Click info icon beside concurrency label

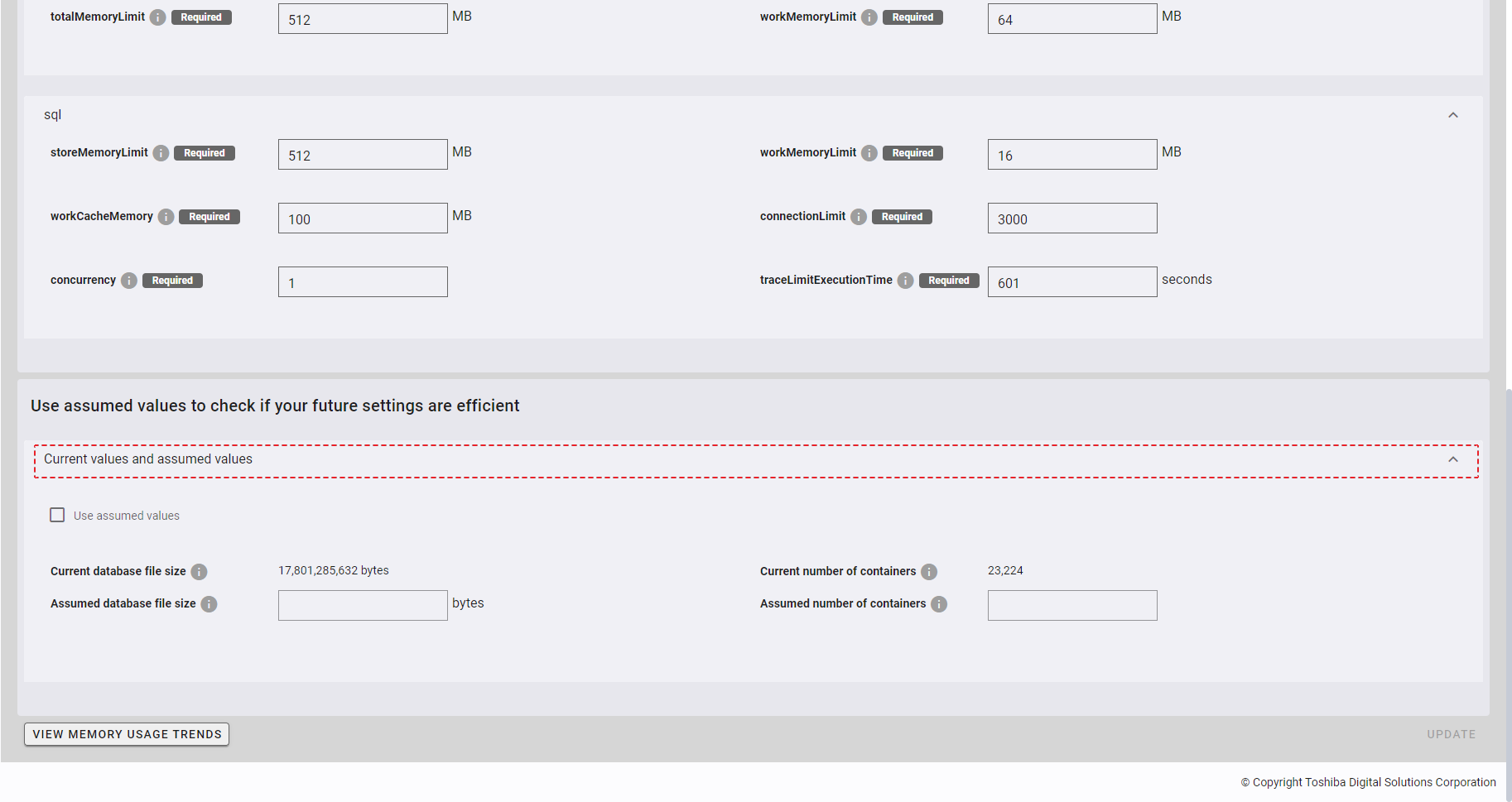click(x=129, y=281)
